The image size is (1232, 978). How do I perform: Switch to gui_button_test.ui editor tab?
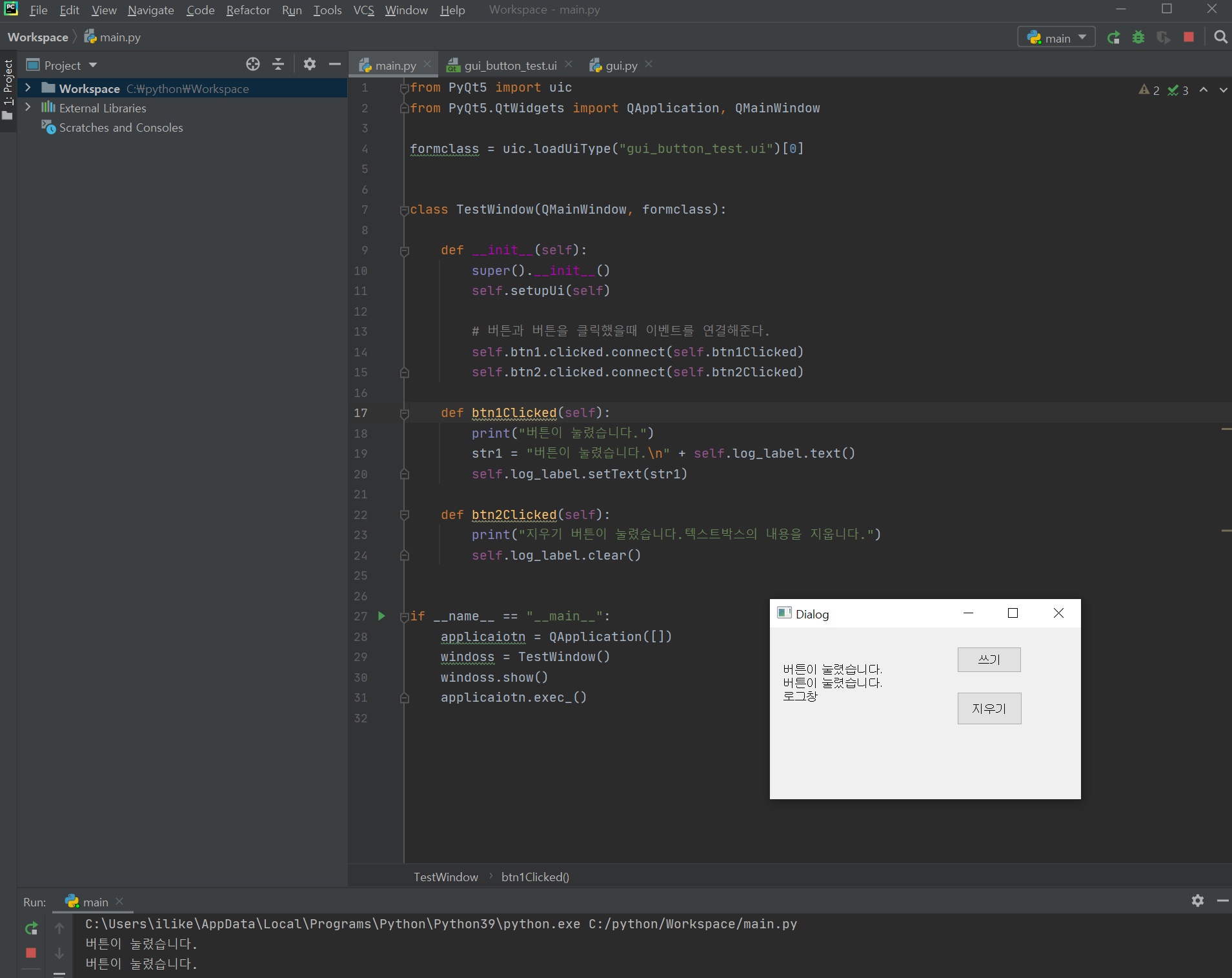pyautogui.click(x=510, y=65)
